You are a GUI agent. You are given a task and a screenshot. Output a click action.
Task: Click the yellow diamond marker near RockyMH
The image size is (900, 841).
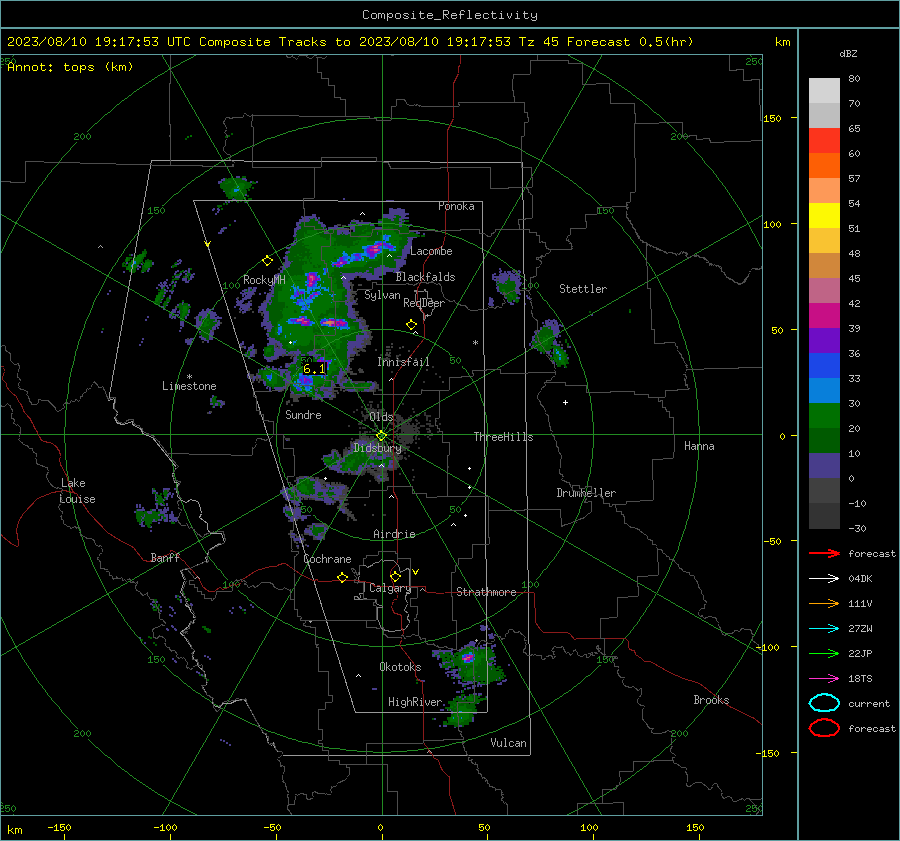click(x=267, y=261)
